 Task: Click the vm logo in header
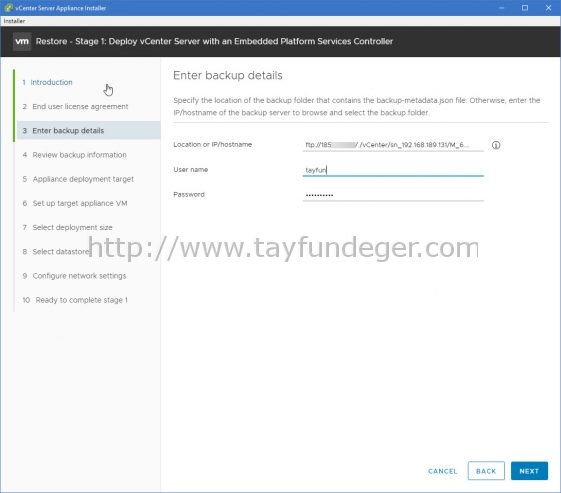[22, 42]
